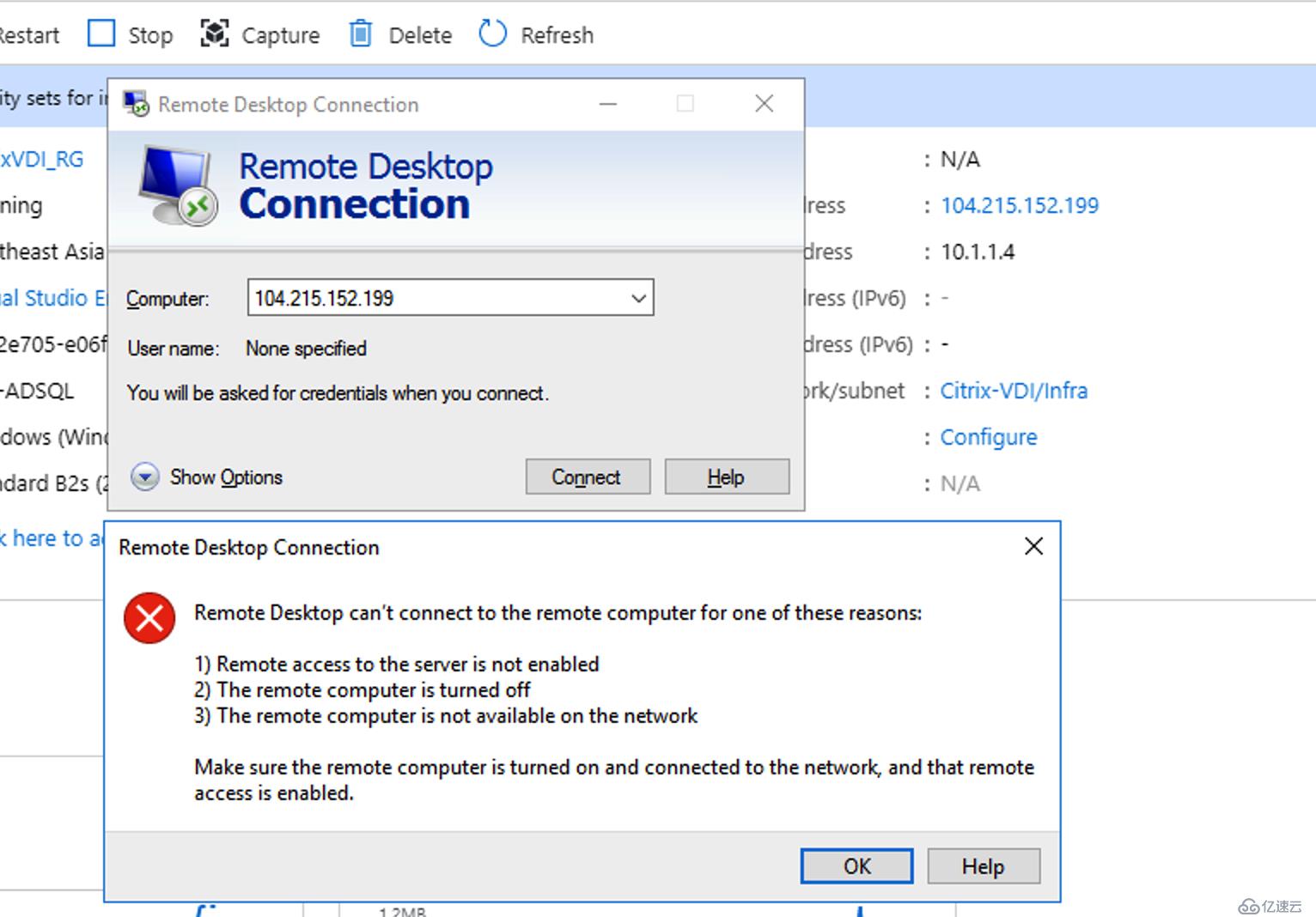Click 'not available on the network' reason line

(x=446, y=715)
